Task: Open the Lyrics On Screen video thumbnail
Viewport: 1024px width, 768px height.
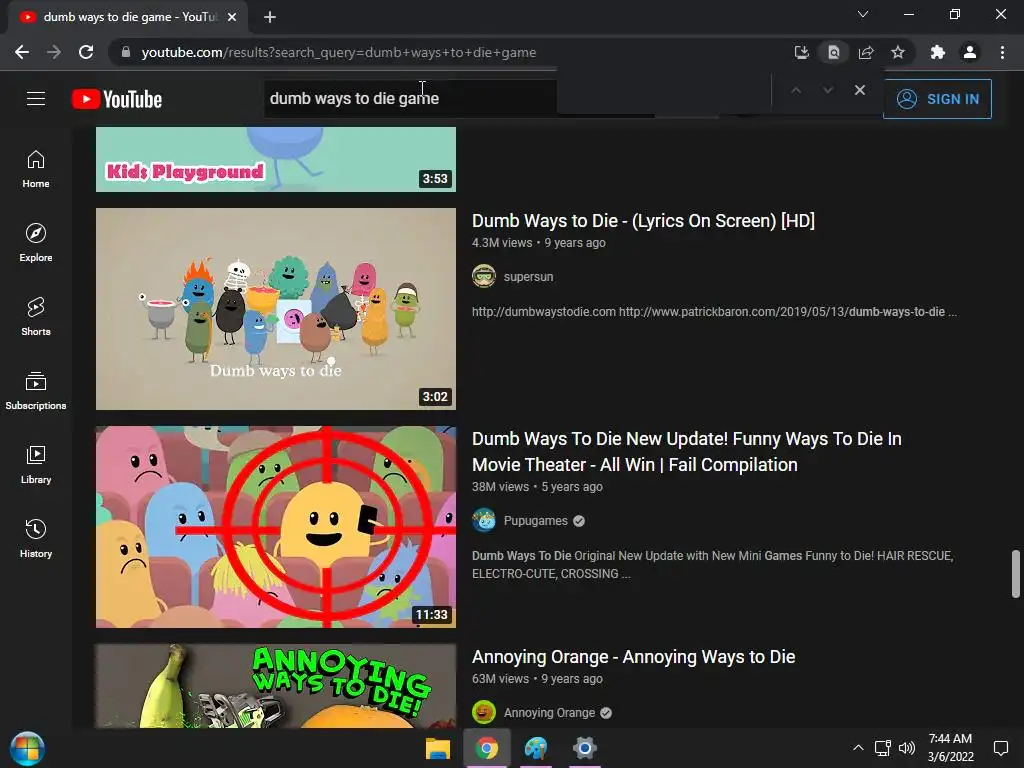Action: tap(276, 309)
